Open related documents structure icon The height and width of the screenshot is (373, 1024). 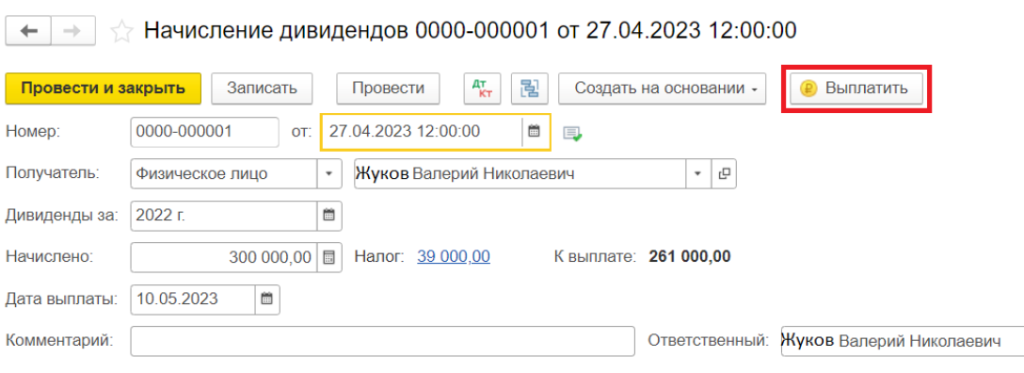click(x=529, y=88)
